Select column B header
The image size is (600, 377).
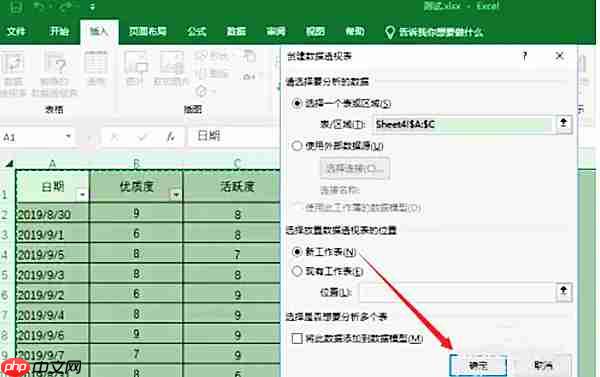click(x=136, y=164)
